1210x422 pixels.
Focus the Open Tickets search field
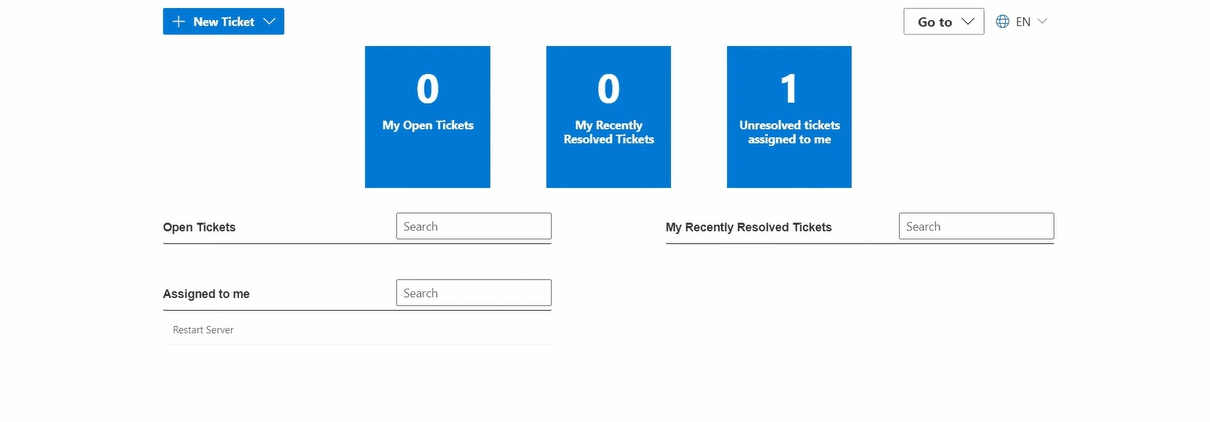coord(474,226)
